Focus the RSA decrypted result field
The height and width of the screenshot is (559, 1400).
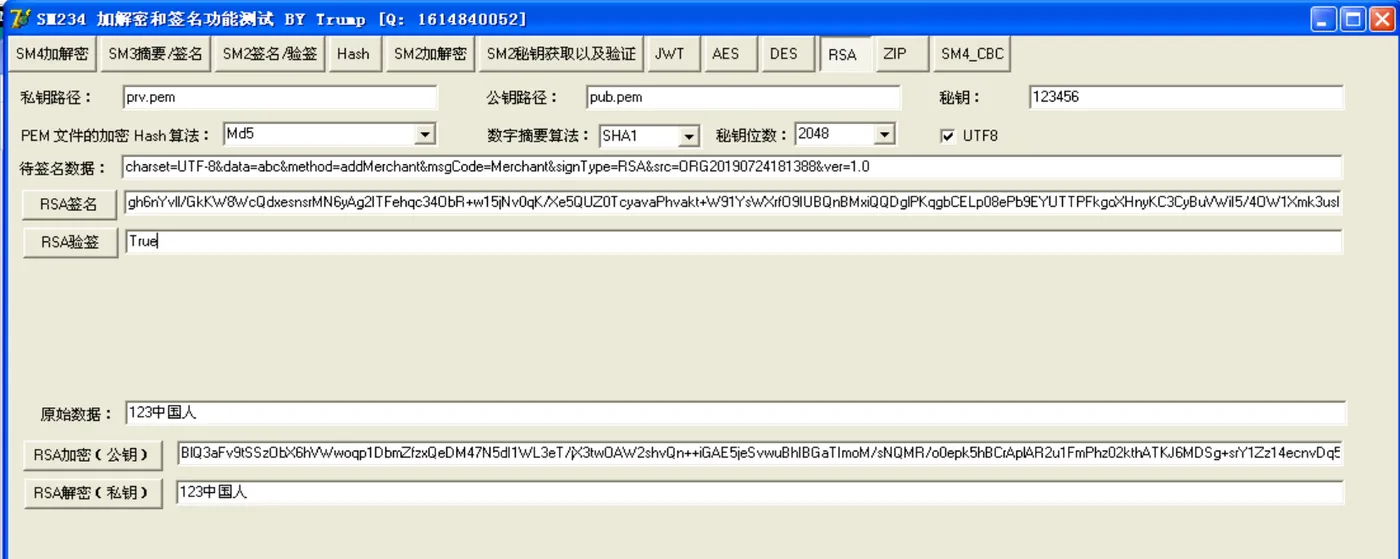[760, 492]
